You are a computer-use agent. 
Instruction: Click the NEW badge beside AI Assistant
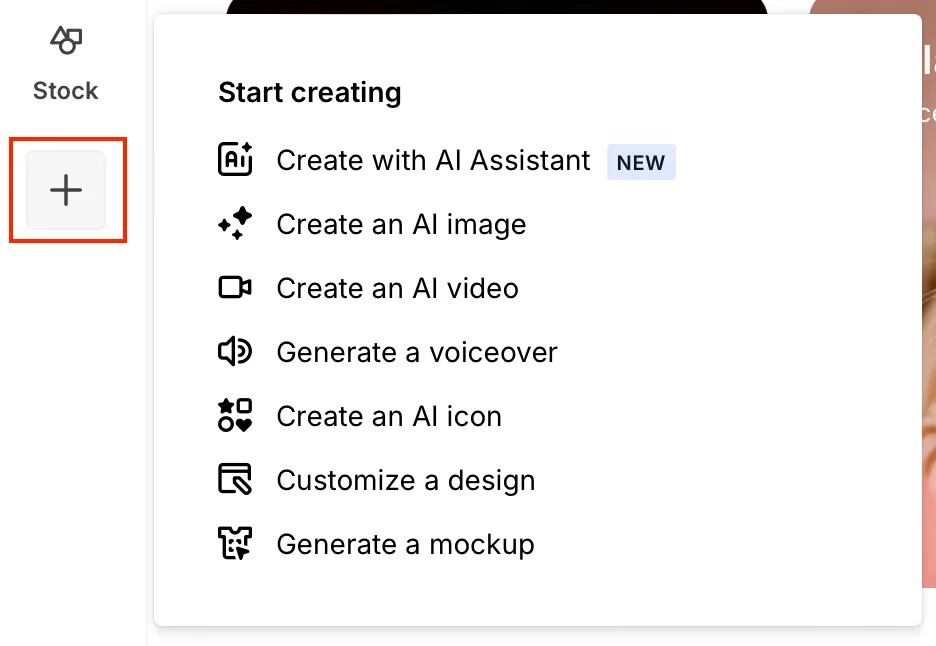point(641,162)
